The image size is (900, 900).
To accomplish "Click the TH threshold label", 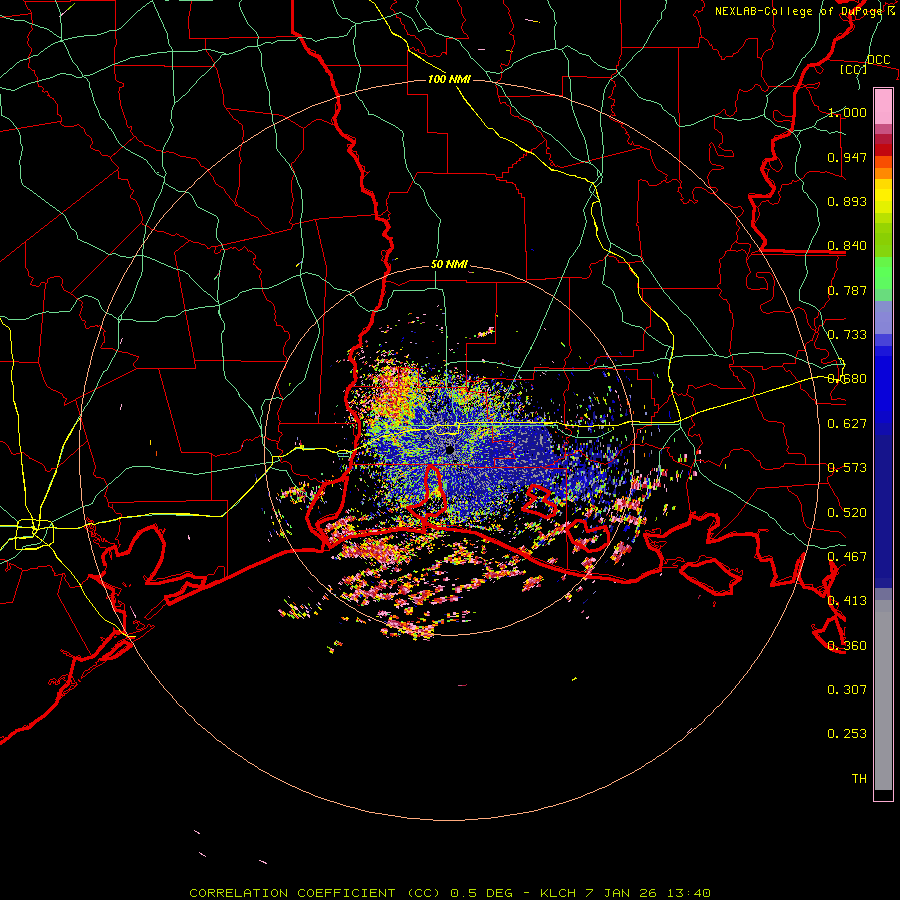I will tap(859, 779).
